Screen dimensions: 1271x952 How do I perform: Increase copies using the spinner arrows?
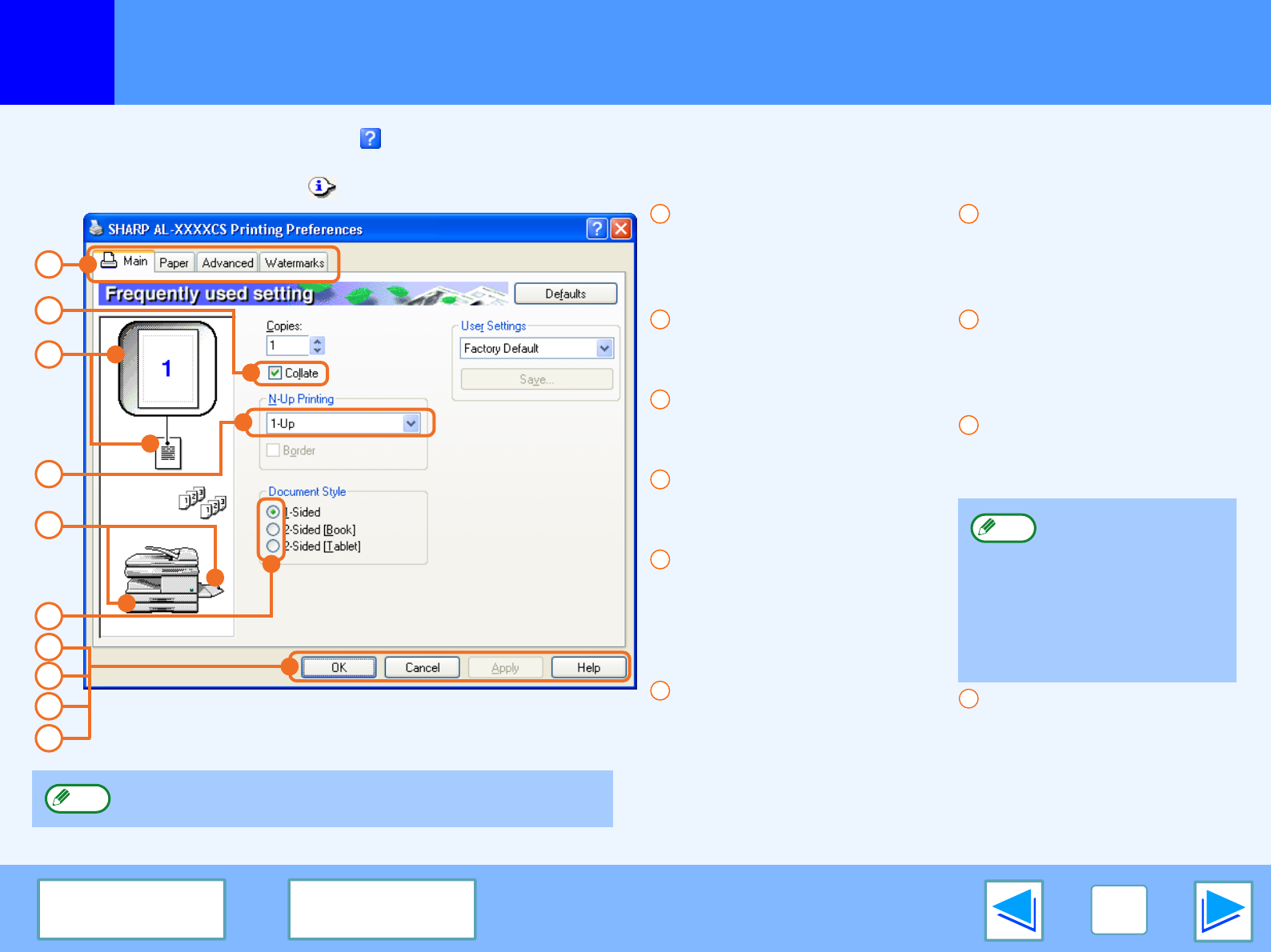tap(318, 341)
